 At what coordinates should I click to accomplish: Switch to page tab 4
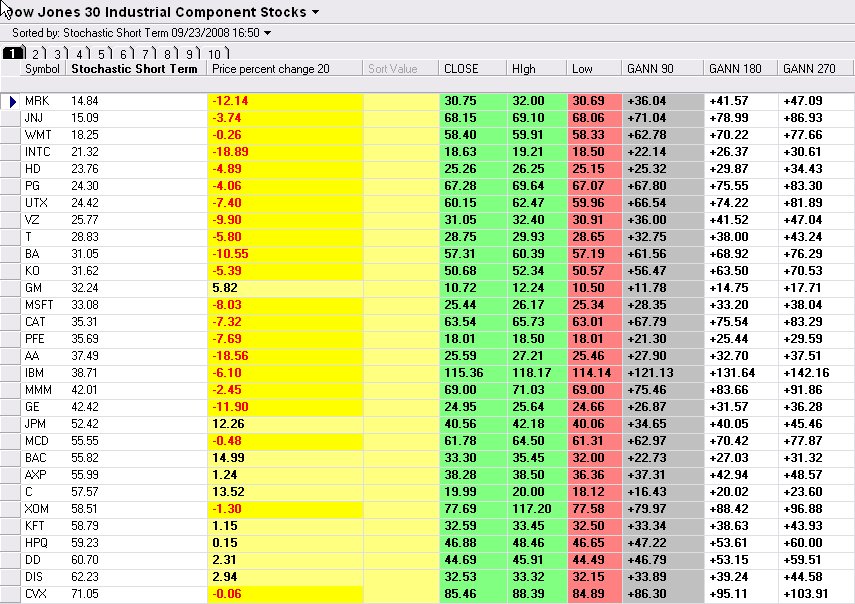pyautogui.click(x=80, y=53)
